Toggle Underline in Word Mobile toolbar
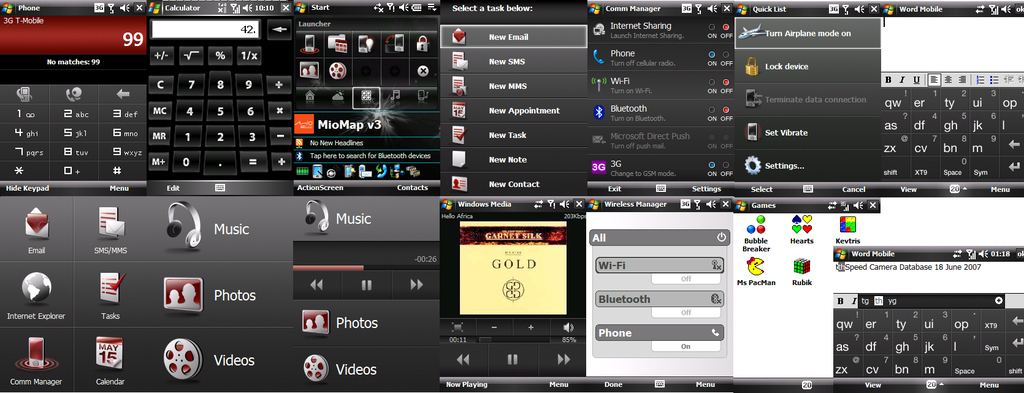This screenshot has width=1024, height=393. tap(917, 80)
